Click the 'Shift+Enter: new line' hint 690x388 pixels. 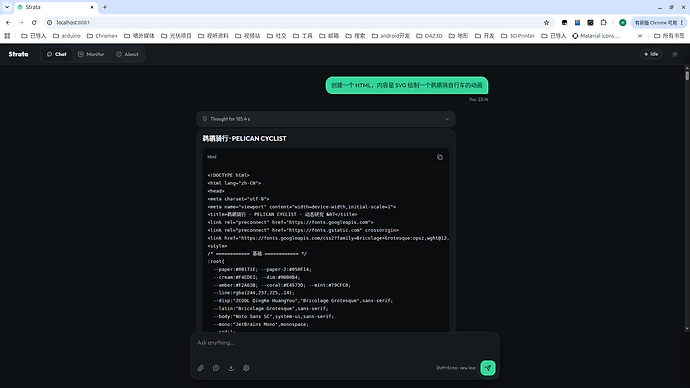[x=455, y=368]
